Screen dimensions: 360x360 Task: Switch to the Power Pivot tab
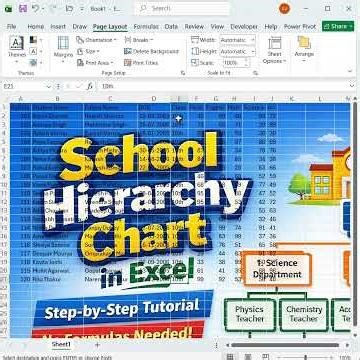(x=300, y=26)
